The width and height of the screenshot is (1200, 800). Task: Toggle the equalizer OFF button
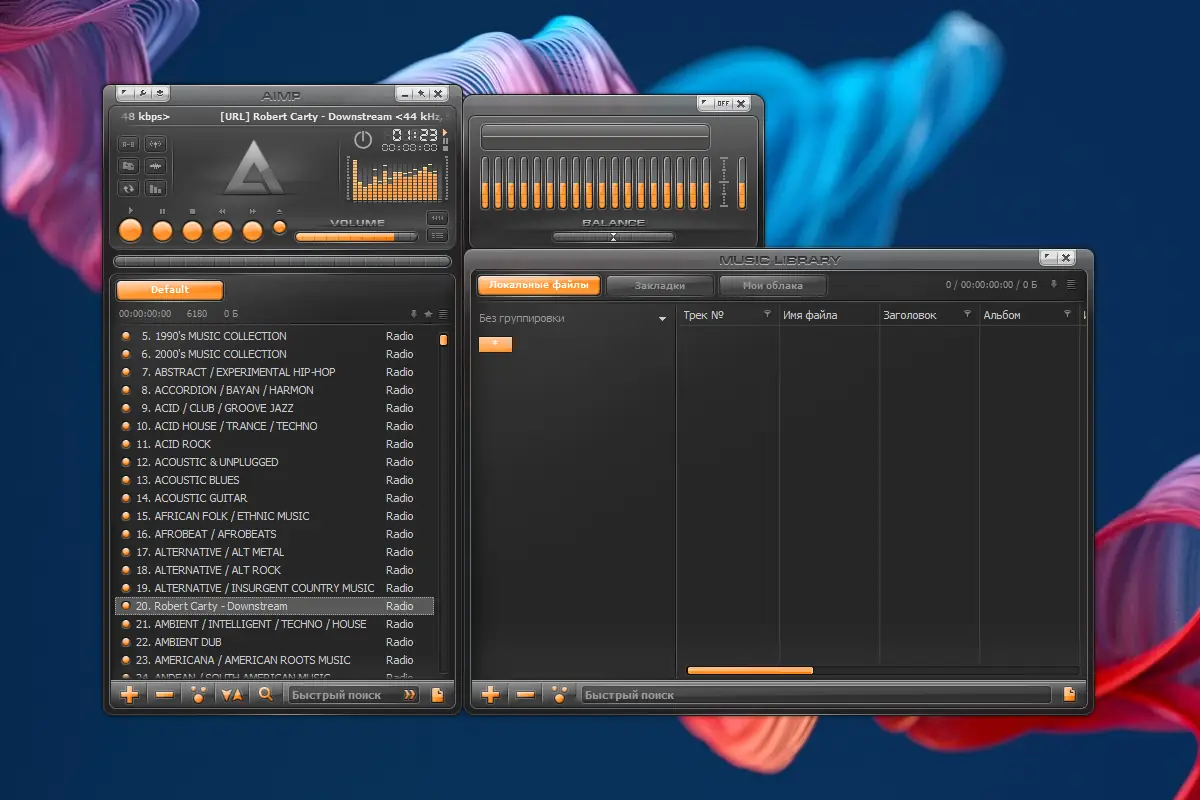click(723, 103)
